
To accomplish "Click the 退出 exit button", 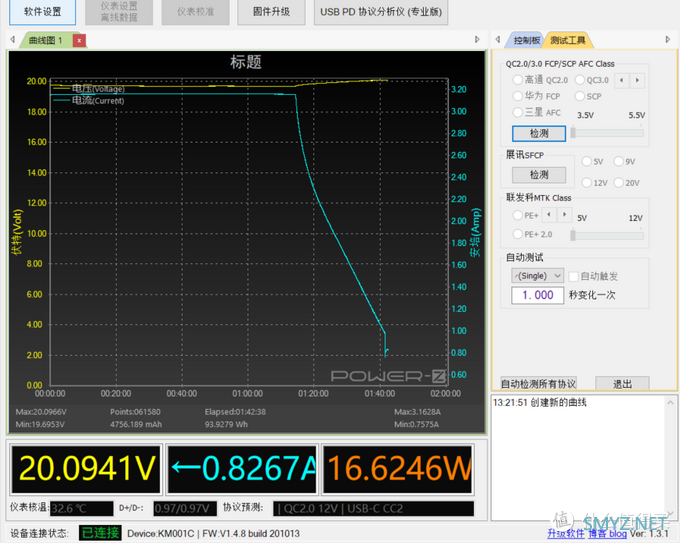I will tap(622, 384).
